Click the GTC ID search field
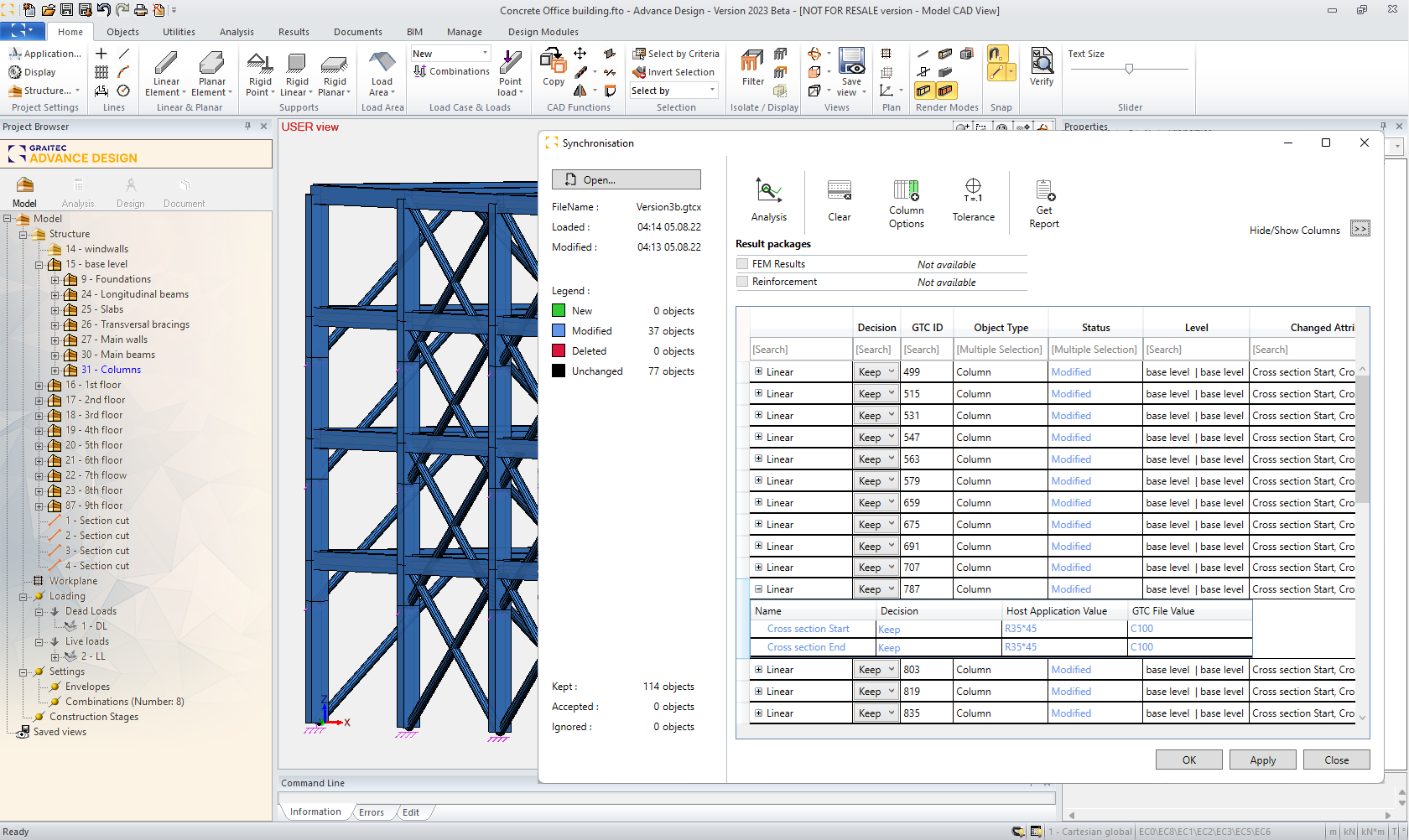The image size is (1409, 840). pyautogui.click(x=926, y=350)
